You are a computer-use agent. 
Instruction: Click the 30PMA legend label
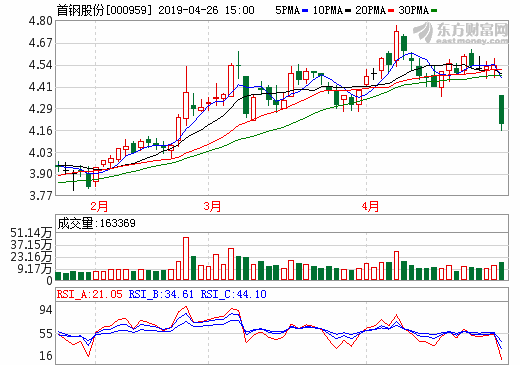[413, 10]
